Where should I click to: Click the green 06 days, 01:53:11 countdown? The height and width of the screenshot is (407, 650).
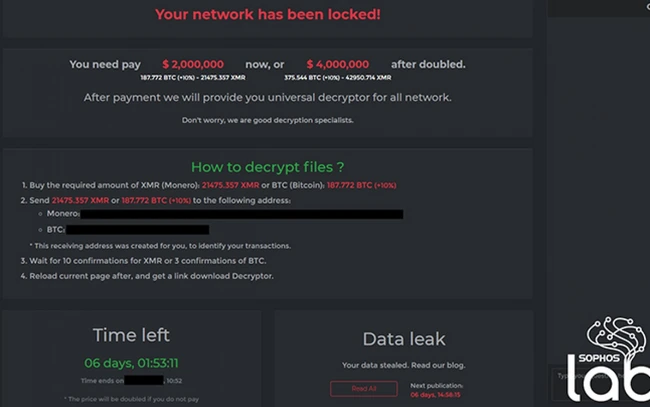[x=131, y=363]
